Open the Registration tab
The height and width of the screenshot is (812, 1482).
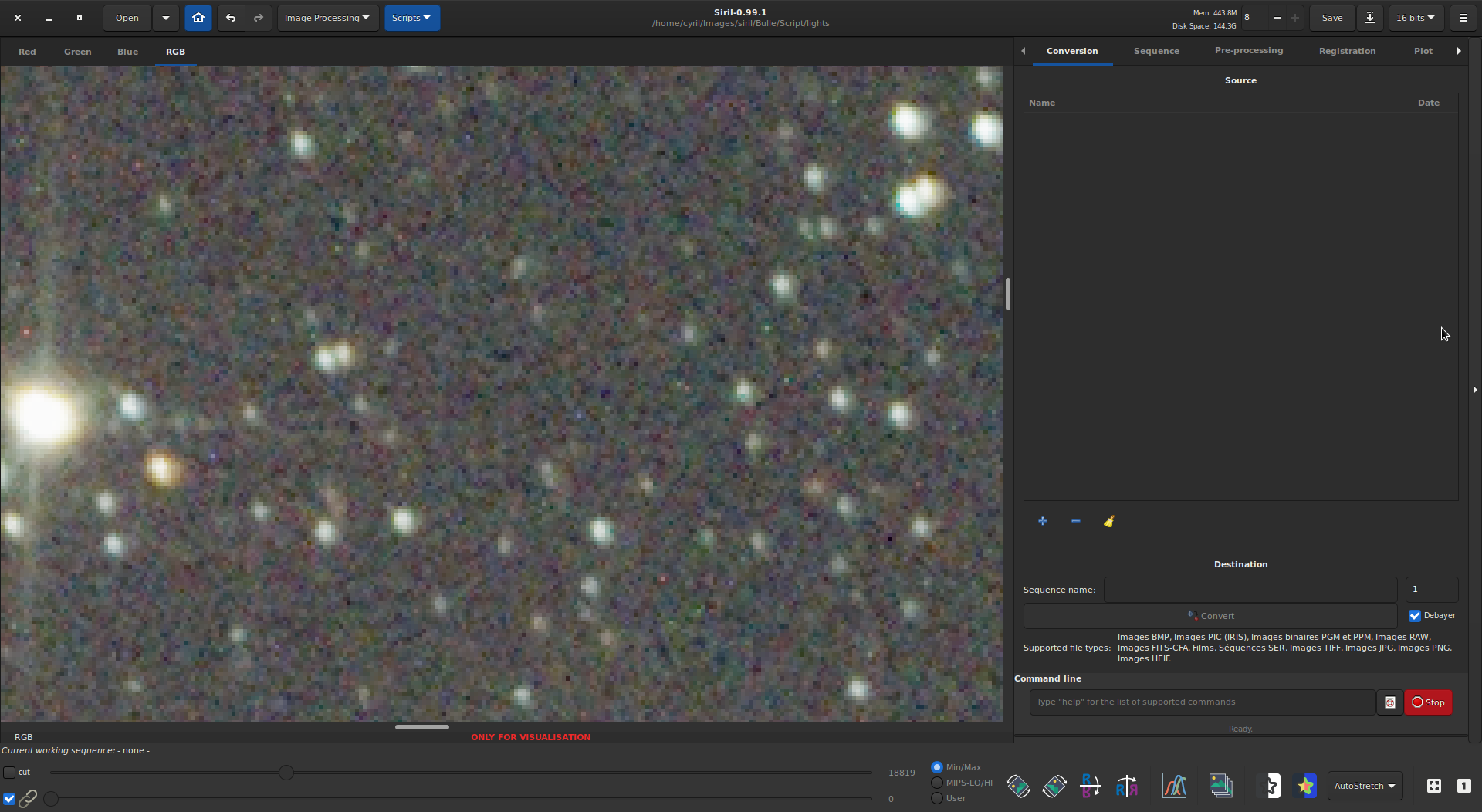(x=1347, y=51)
